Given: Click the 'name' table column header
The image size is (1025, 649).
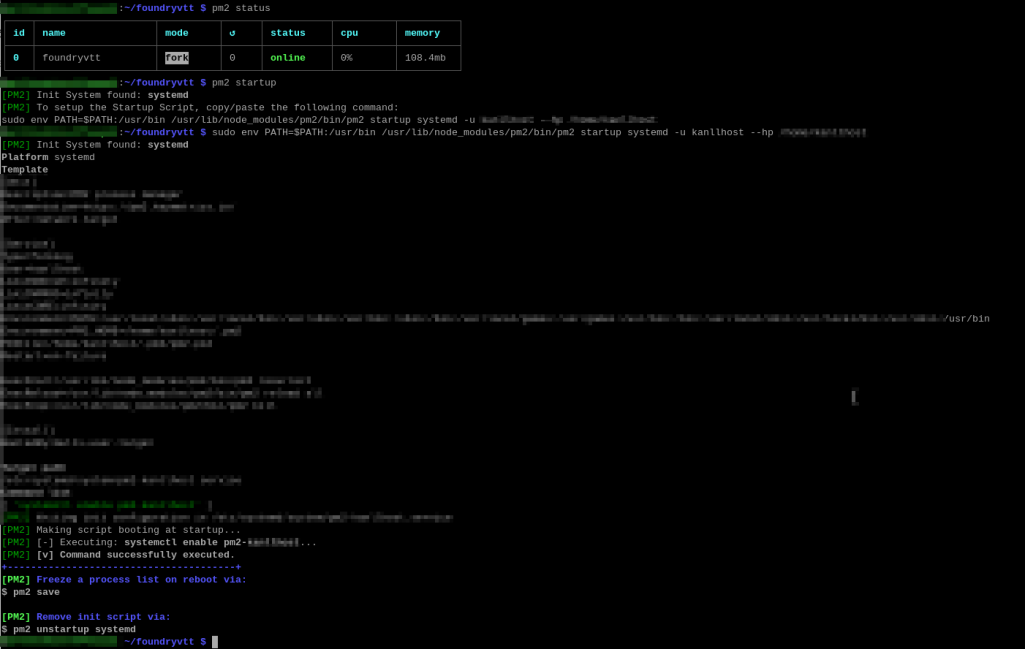Looking at the screenshot, I should (x=54, y=33).
